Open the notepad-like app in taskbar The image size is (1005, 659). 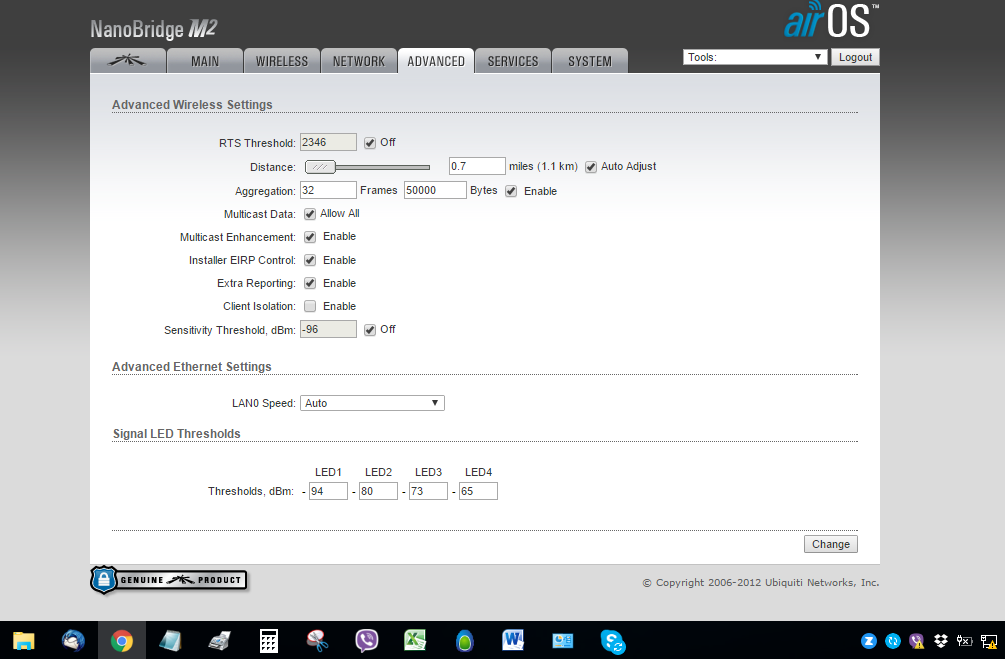click(170, 640)
